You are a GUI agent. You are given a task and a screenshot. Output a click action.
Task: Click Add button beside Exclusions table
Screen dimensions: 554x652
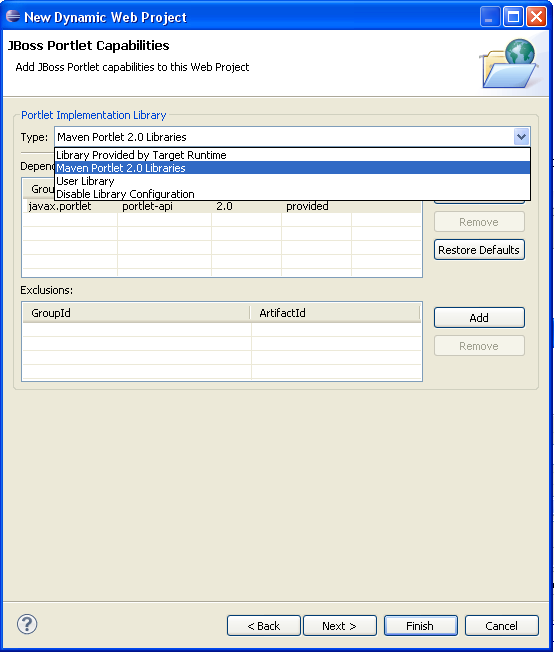[479, 318]
